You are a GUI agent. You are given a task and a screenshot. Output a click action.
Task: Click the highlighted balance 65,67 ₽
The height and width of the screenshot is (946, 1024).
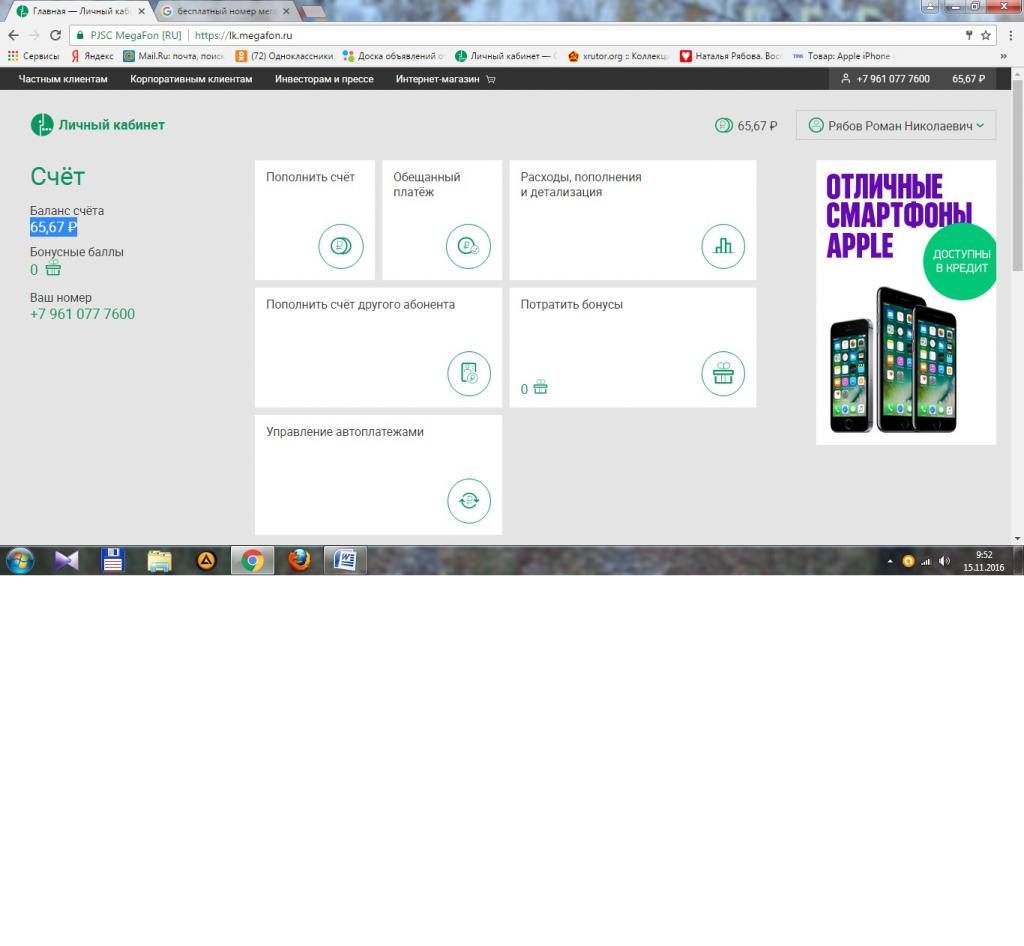point(54,227)
